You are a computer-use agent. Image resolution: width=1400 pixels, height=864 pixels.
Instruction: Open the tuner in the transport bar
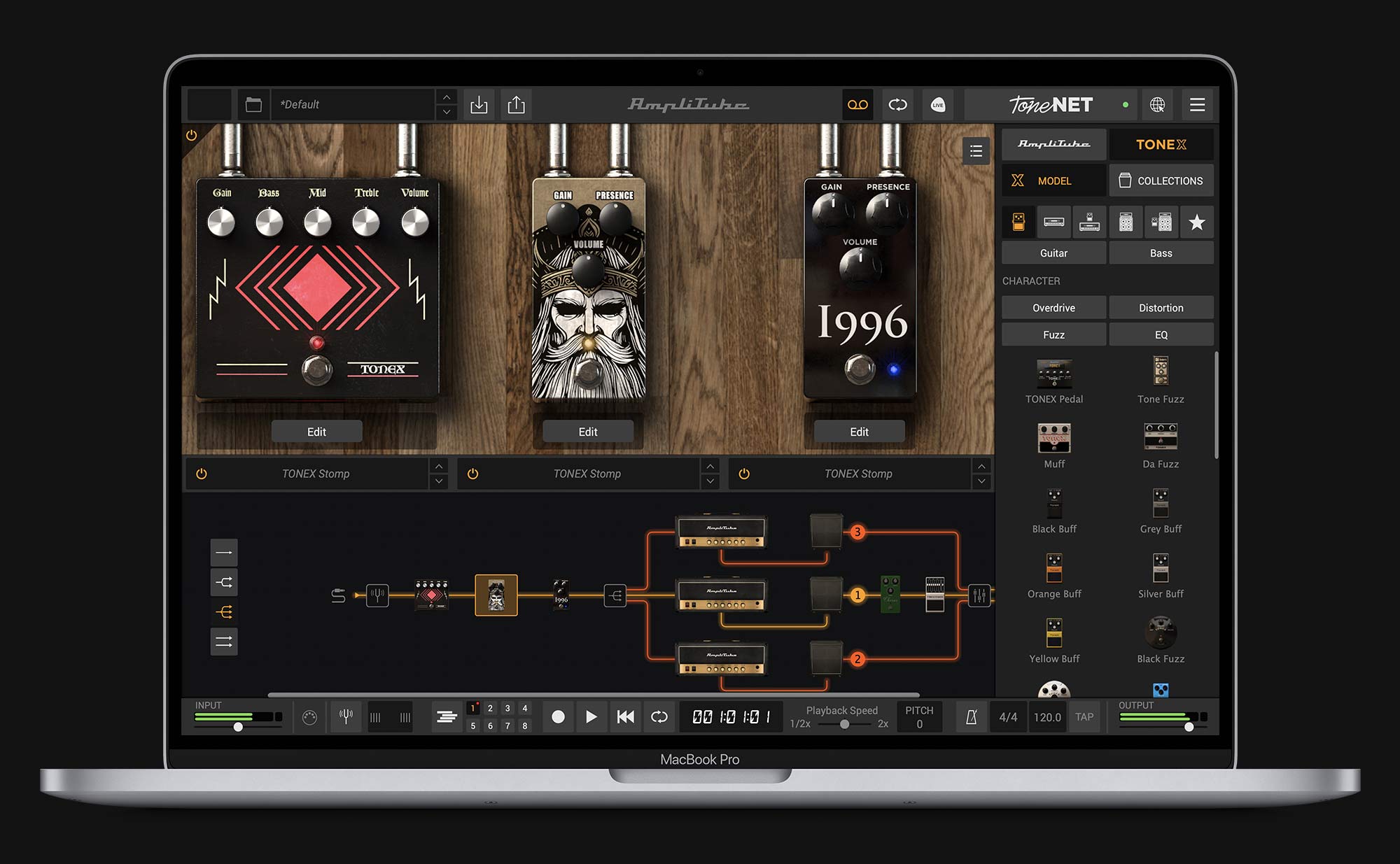(x=346, y=716)
